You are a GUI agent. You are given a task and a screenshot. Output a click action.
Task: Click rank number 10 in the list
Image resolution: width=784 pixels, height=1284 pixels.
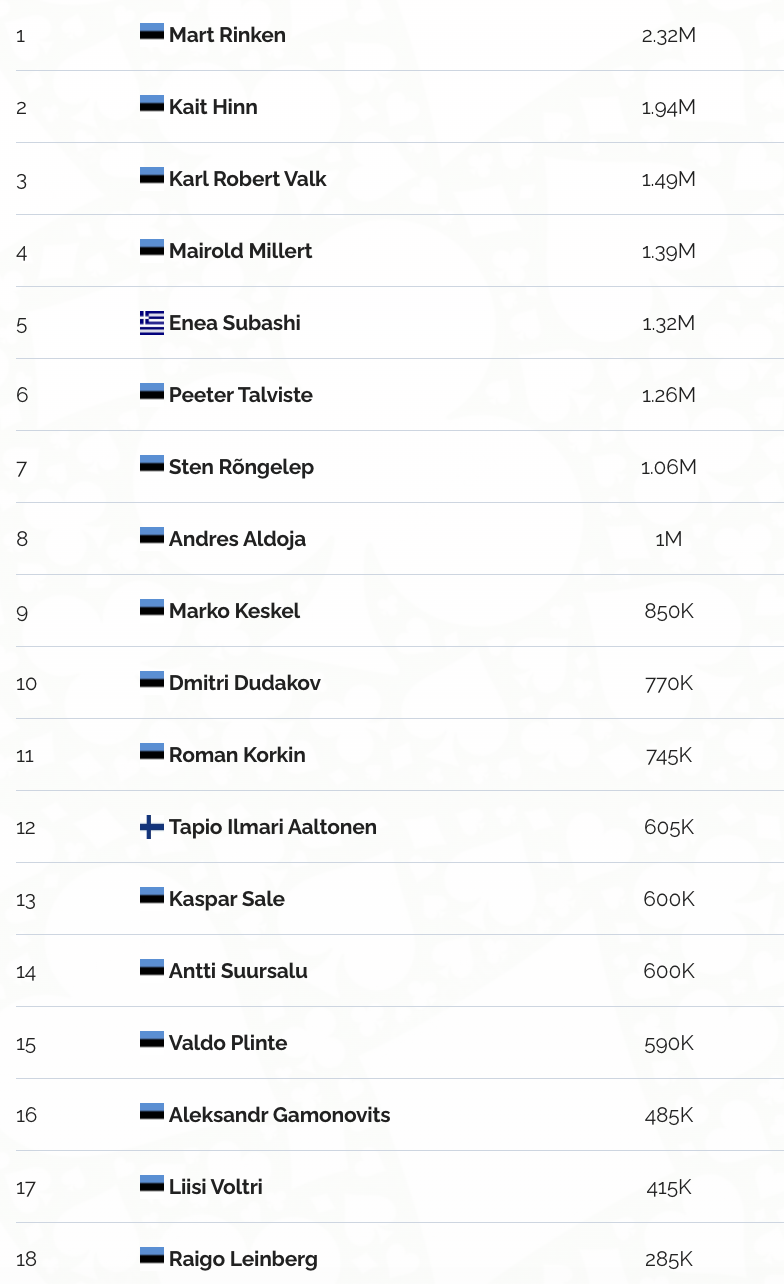point(27,684)
